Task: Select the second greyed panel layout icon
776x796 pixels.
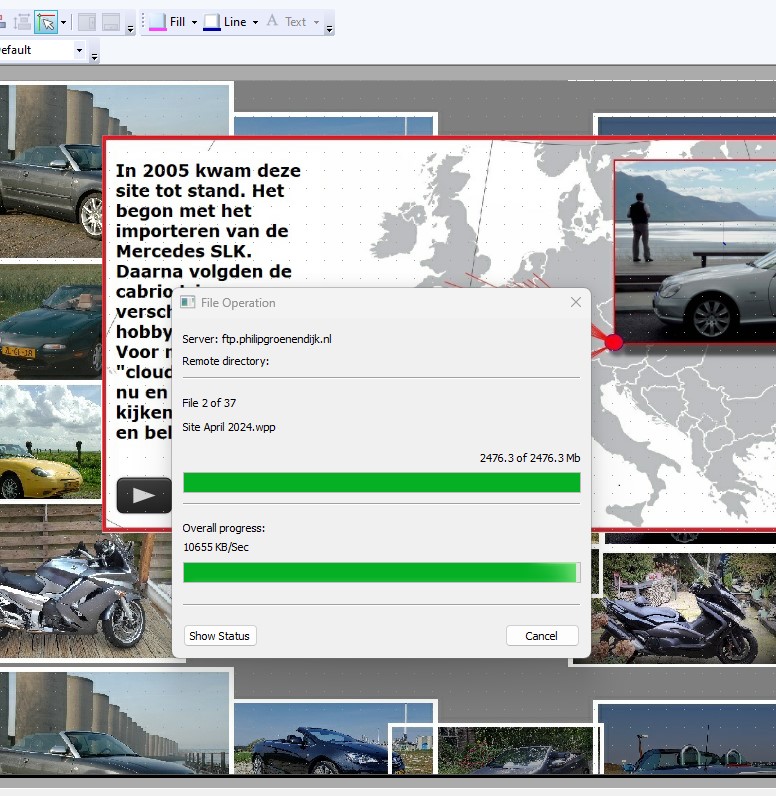Action: (111, 22)
